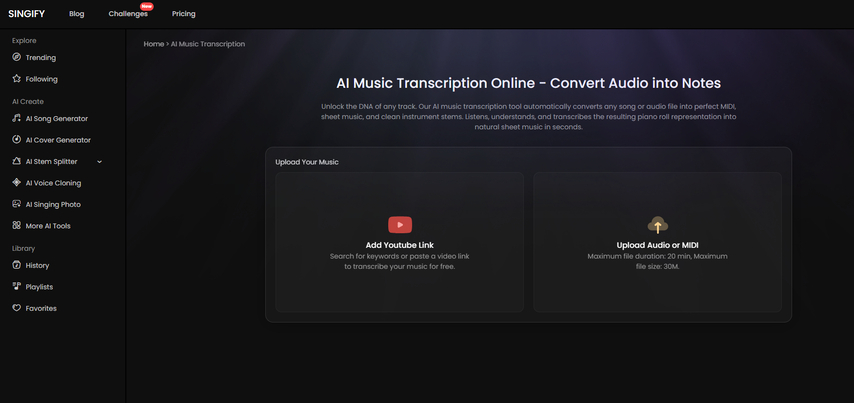
Task: Select the Add Youtube Link label
Action: pyautogui.click(x=400, y=245)
